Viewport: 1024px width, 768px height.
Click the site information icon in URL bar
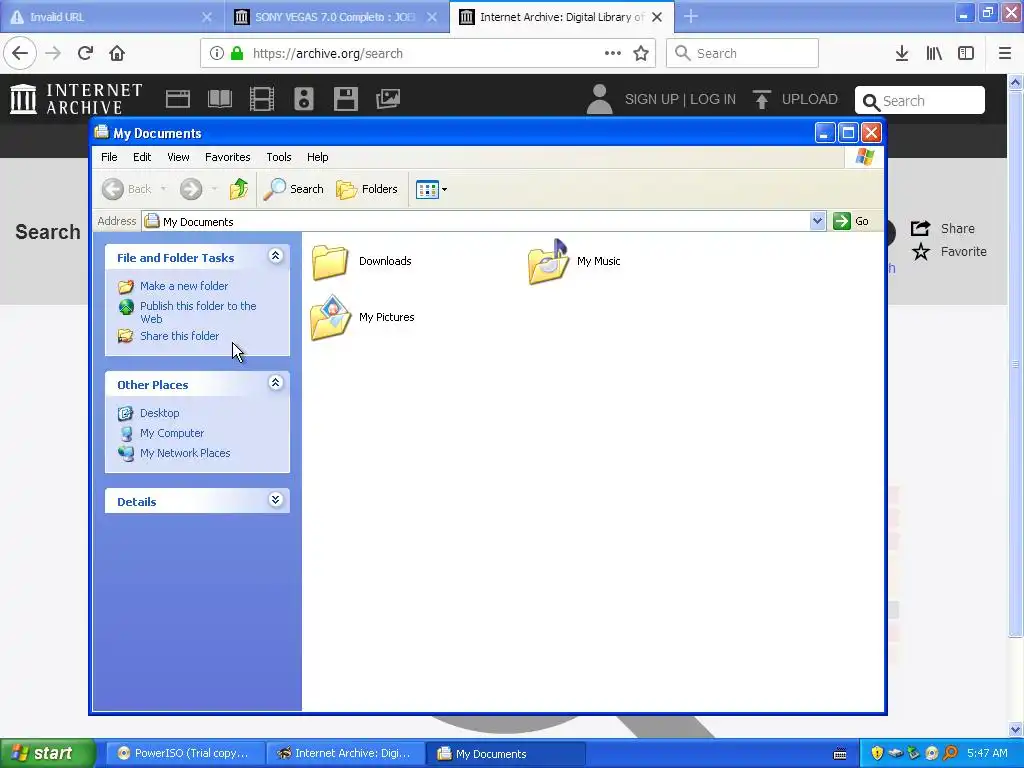pyautogui.click(x=217, y=53)
